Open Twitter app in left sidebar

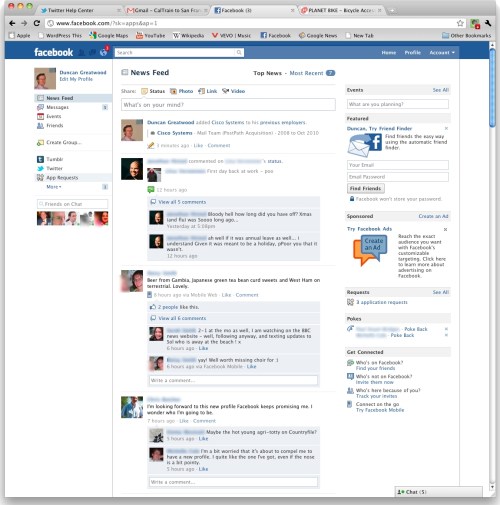point(50,168)
